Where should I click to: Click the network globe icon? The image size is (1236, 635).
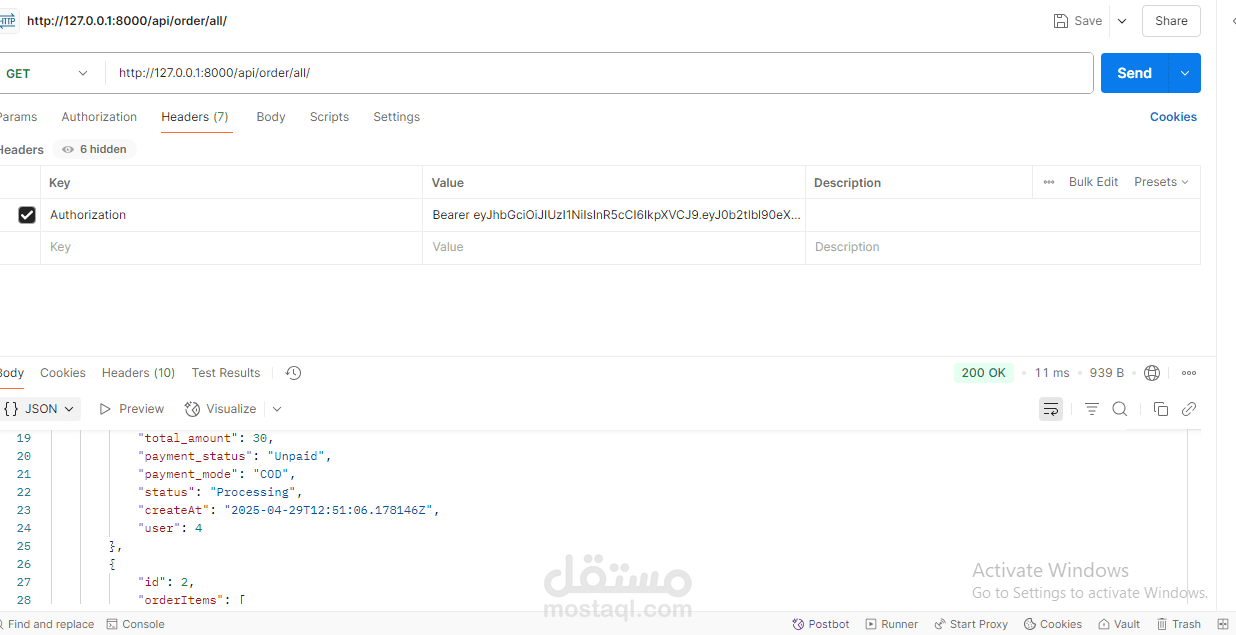(1152, 373)
